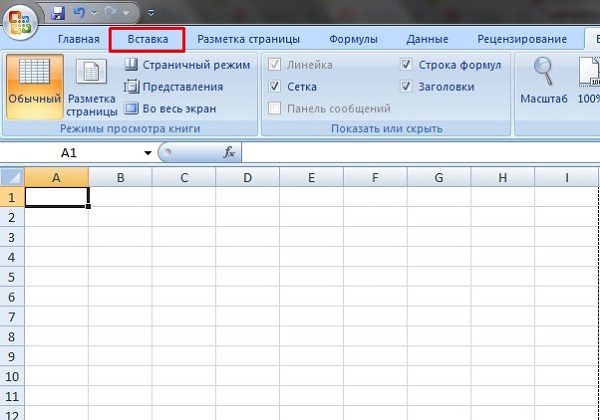The width and height of the screenshot is (600, 420).
Task: Select column D header
Action: [x=247, y=178]
